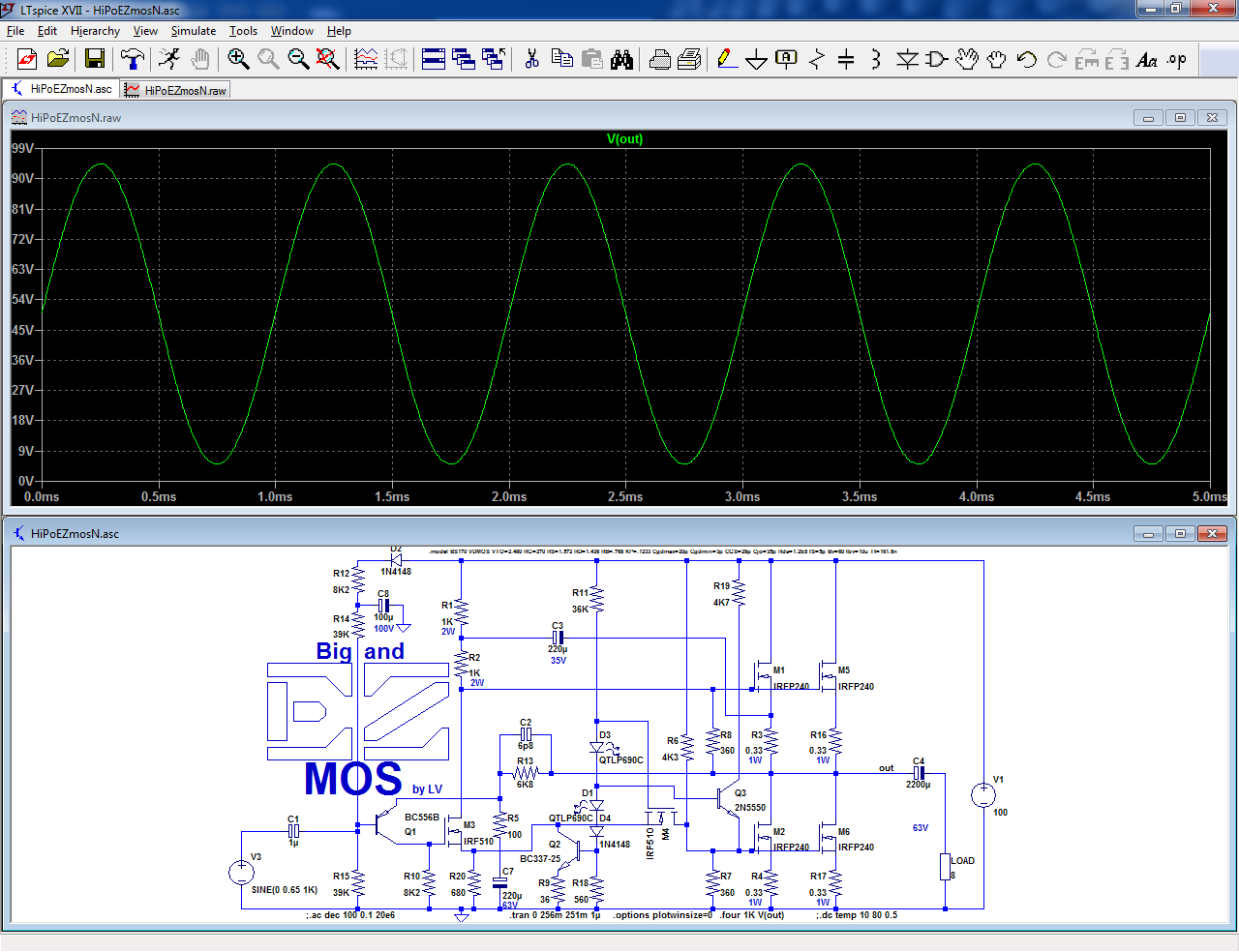Viewport: 1239px width, 952px height.
Task: Select the Cut scissors tool
Action: [531, 60]
